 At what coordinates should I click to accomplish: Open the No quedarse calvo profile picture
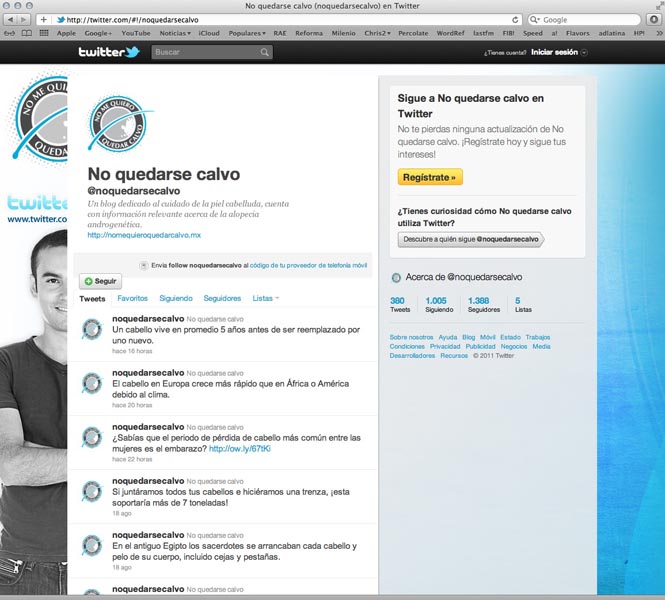click(x=120, y=124)
